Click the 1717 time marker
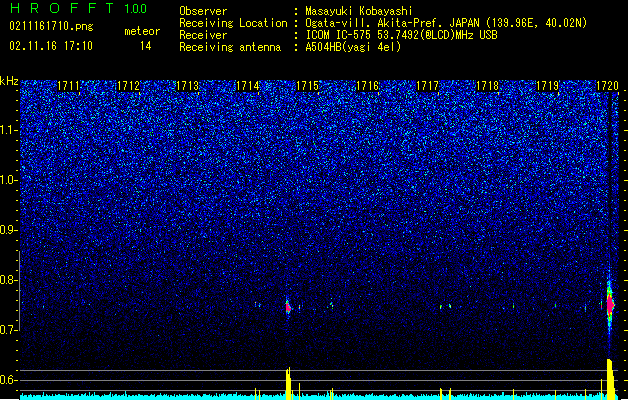Screen dimensions: 629x400 pyautogui.click(x=428, y=85)
